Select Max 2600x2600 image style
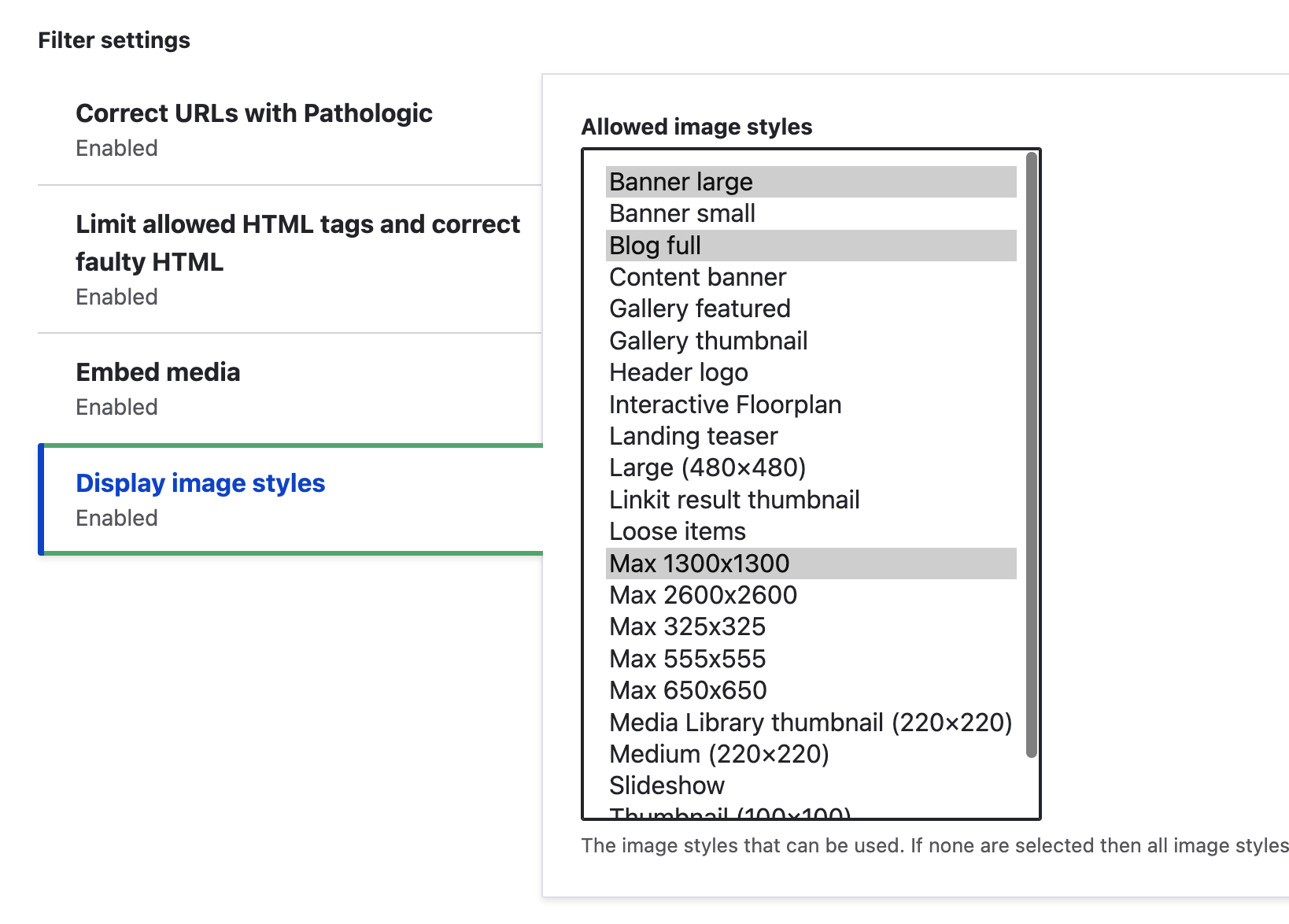This screenshot has width=1289, height=924. (703, 595)
